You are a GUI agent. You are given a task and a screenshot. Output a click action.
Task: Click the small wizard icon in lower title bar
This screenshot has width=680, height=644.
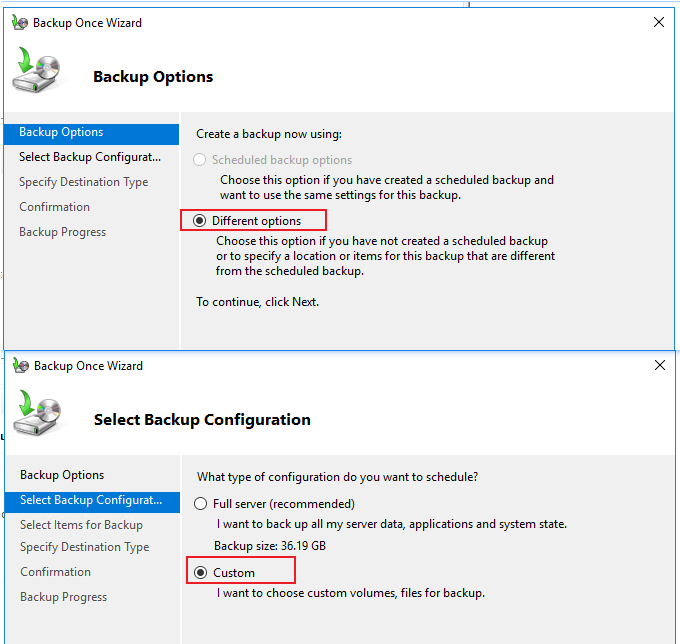(x=20, y=366)
